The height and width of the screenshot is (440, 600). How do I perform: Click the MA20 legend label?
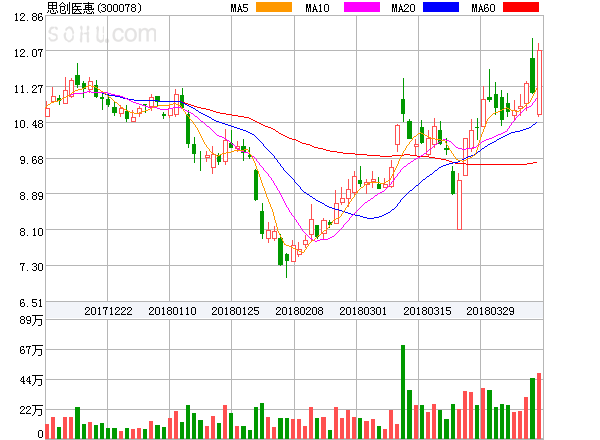(403, 8)
